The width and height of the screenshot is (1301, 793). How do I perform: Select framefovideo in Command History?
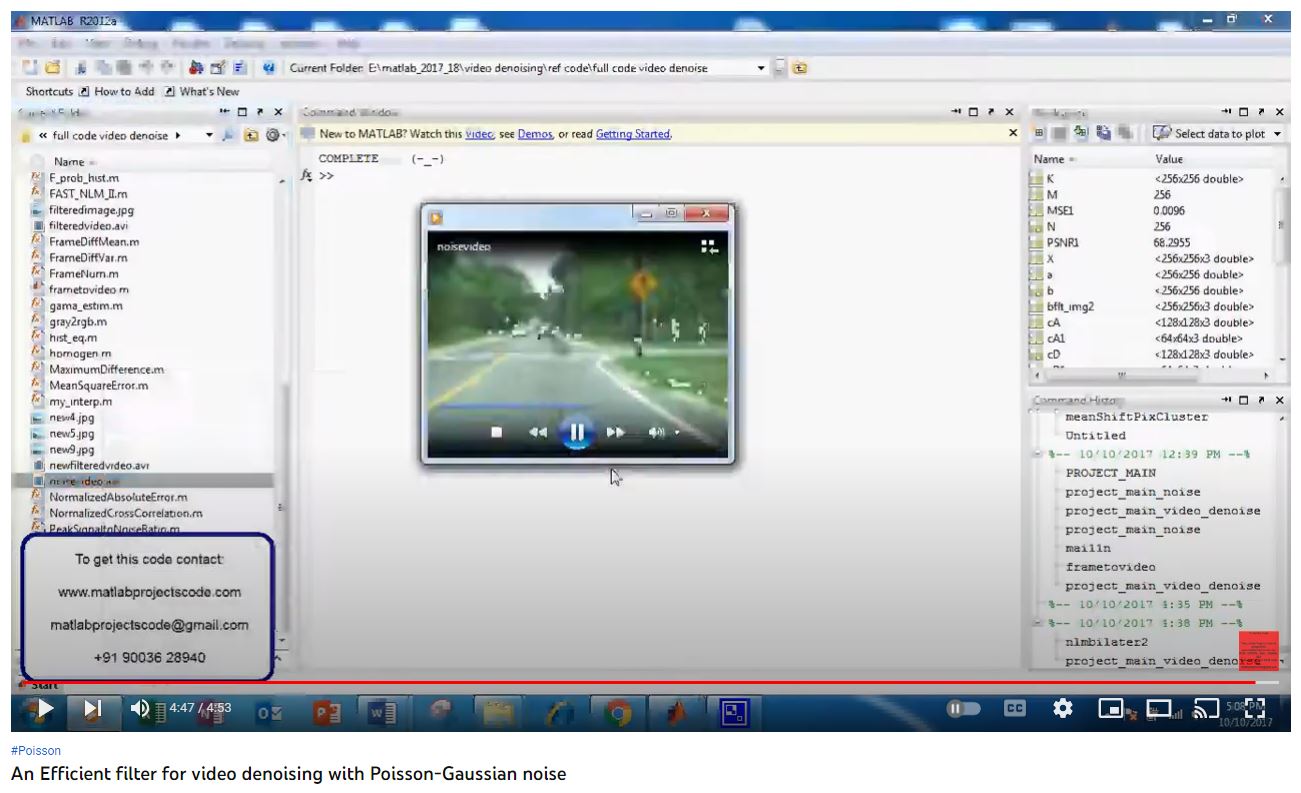1110,567
